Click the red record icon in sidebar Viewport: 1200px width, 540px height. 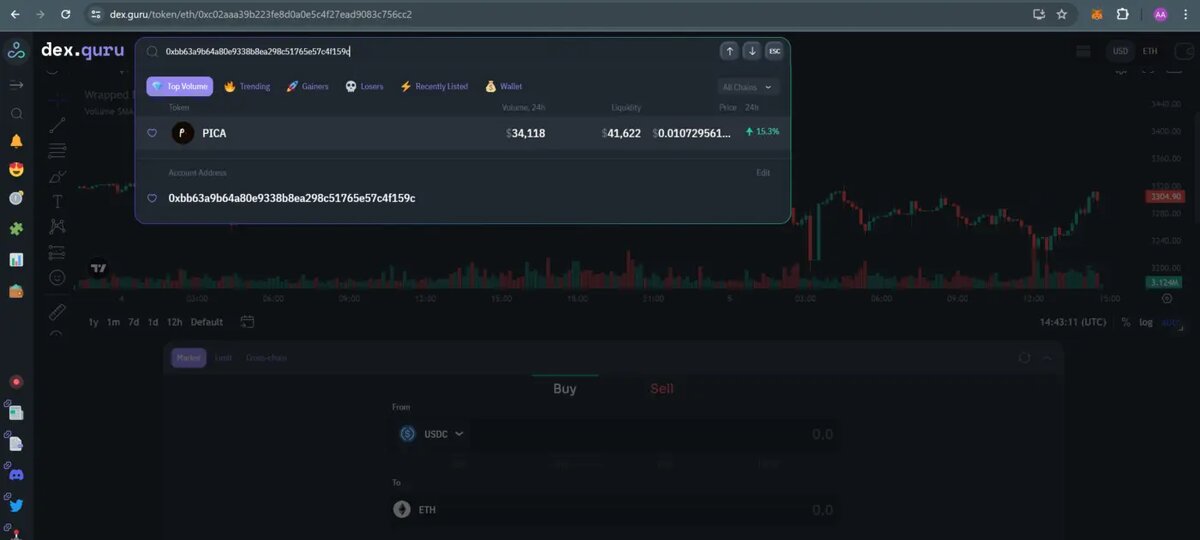(16, 381)
